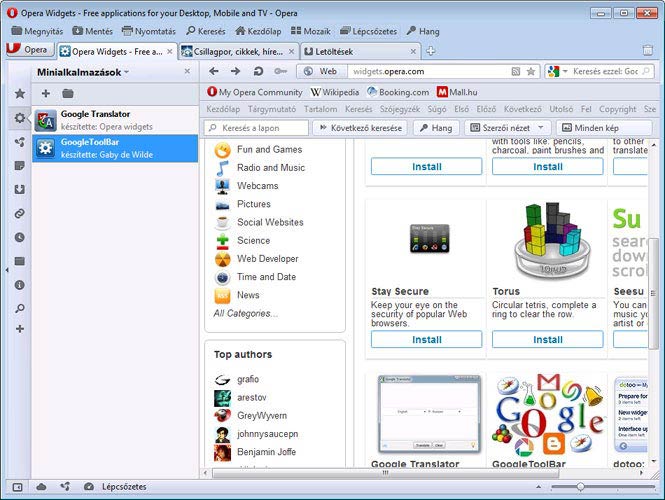Close the Minialkalmazások panel
Screen dimensions: 665x500
(187, 72)
